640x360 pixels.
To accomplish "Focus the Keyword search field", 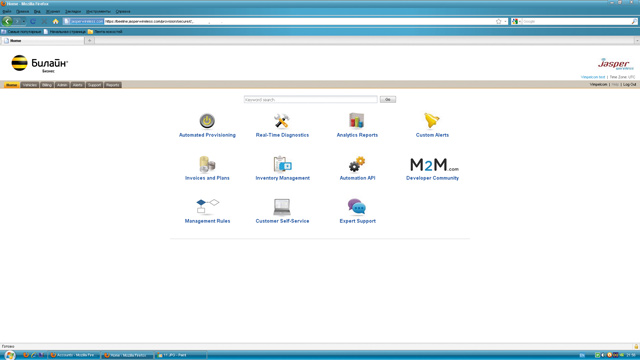I will click(x=310, y=99).
